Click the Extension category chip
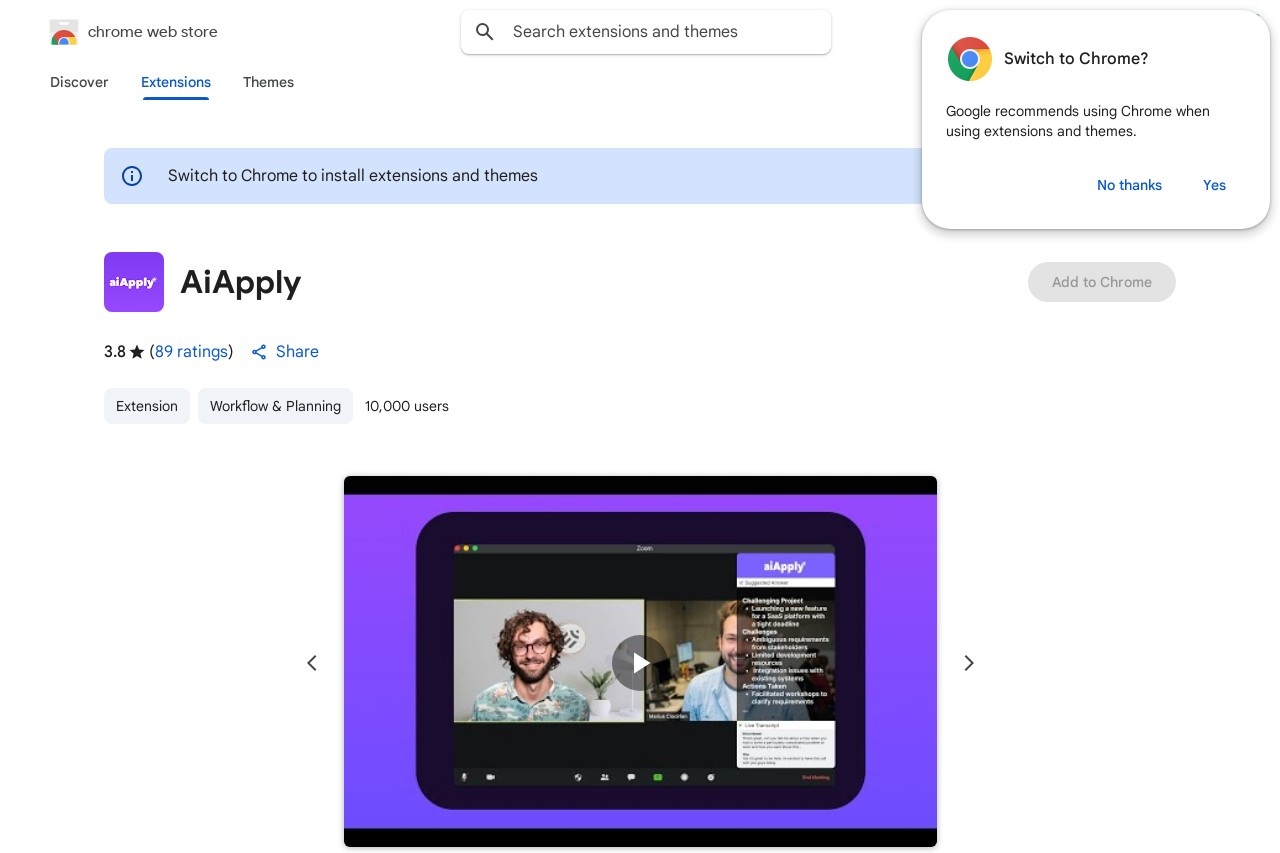 tap(147, 406)
